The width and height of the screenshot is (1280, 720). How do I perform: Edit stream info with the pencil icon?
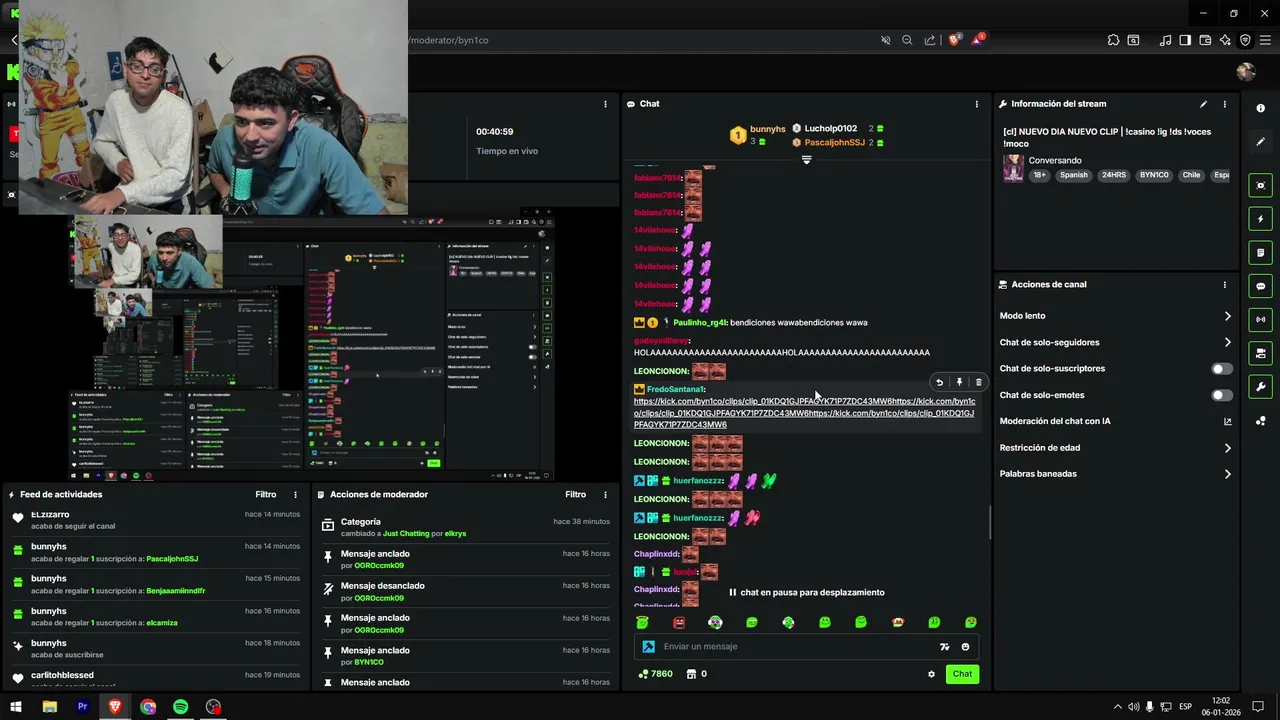[1203, 104]
